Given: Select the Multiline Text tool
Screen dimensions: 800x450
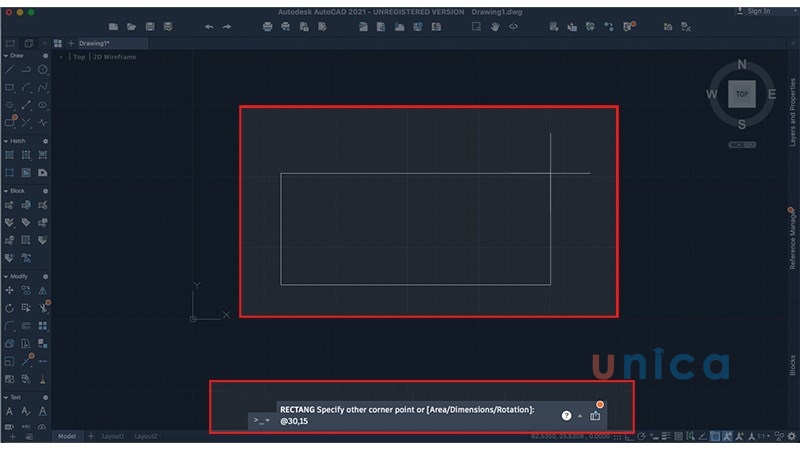Looking at the screenshot, I should [x=10, y=411].
